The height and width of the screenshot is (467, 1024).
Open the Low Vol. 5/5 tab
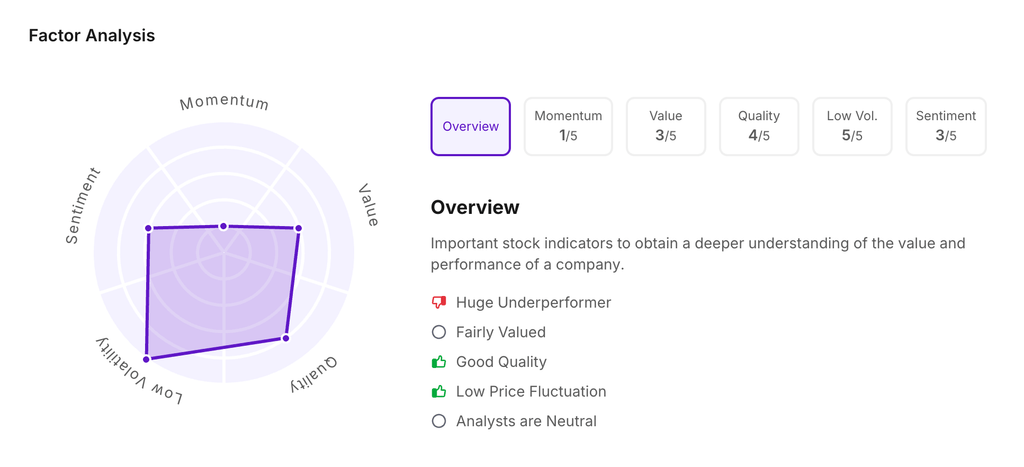click(852, 127)
